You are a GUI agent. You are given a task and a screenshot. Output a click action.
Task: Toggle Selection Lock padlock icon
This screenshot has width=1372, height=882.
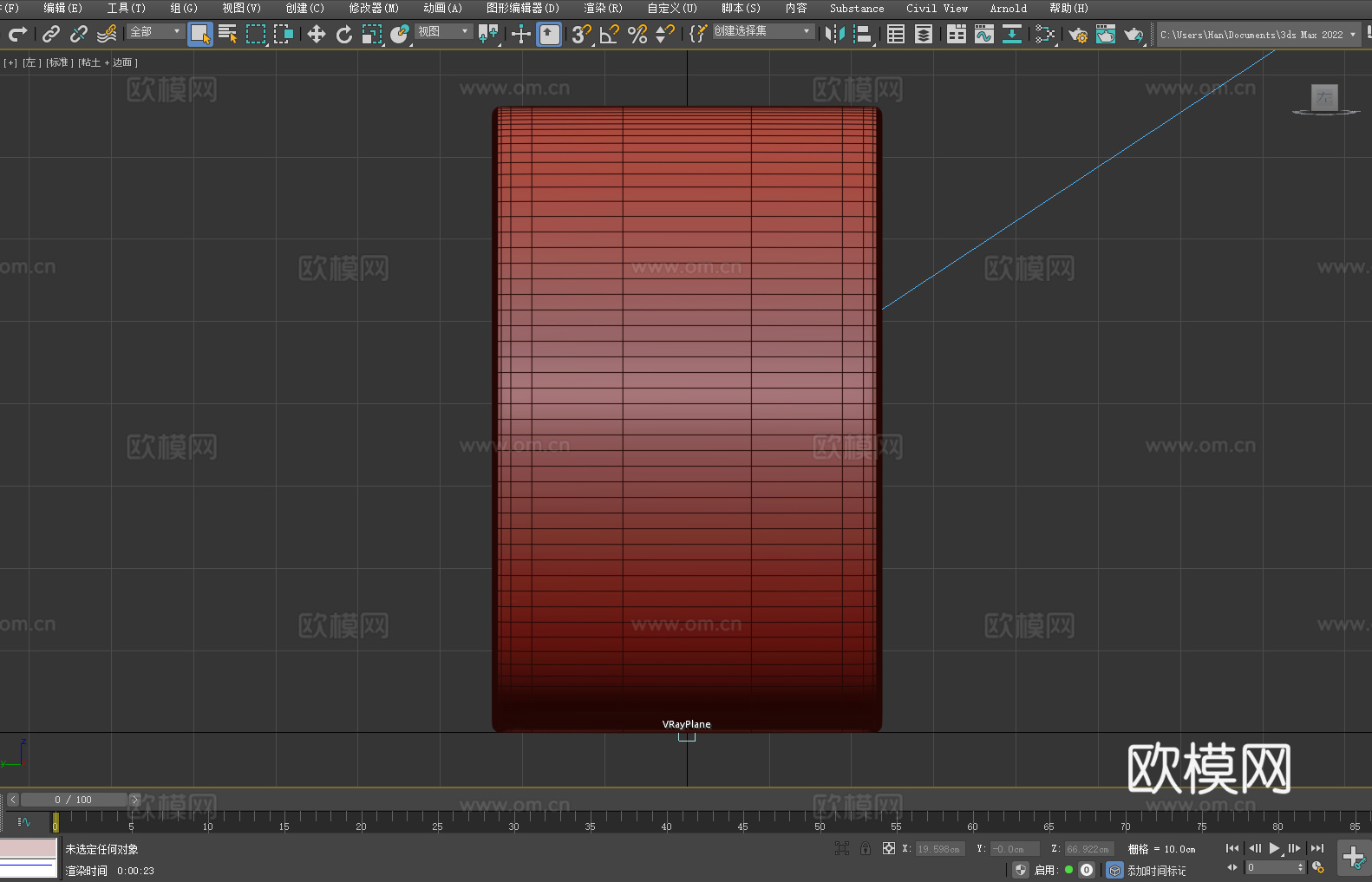[866, 848]
